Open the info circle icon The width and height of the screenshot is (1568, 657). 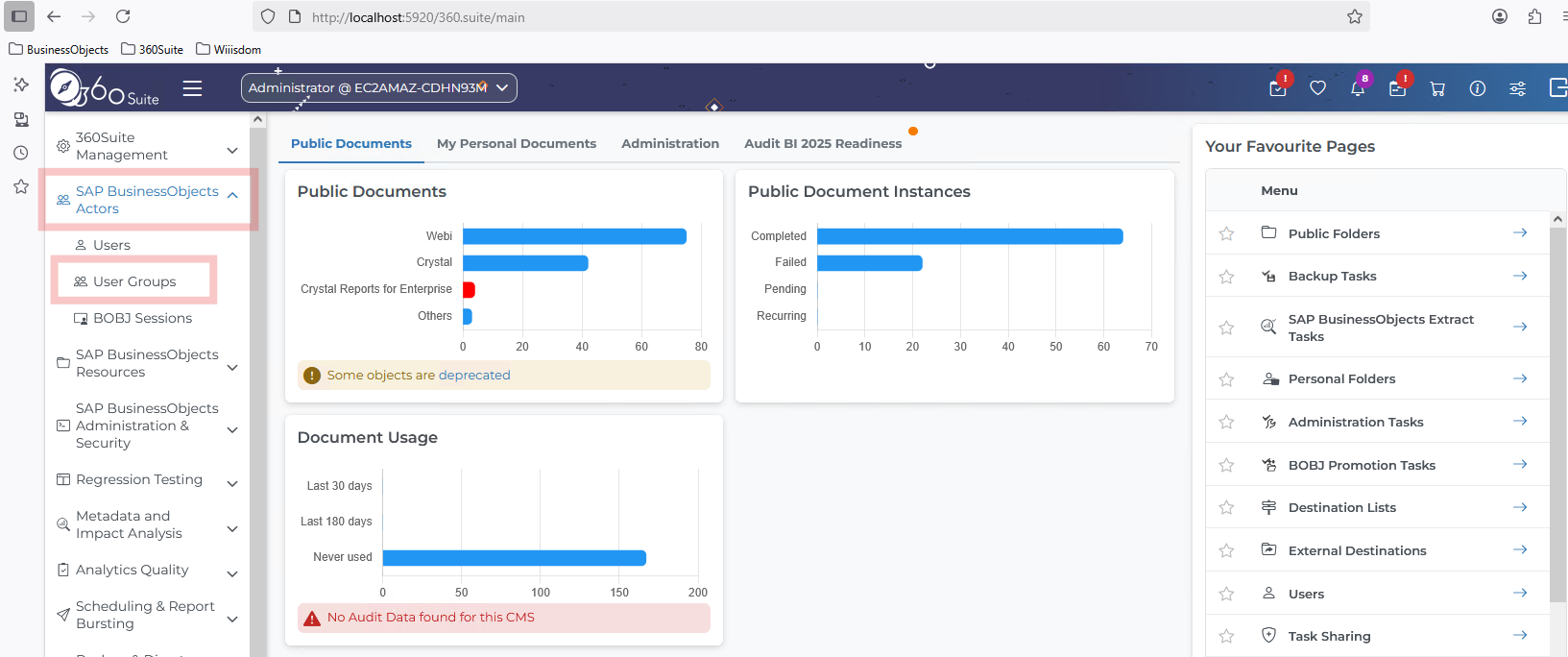(x=1478, y=88)
